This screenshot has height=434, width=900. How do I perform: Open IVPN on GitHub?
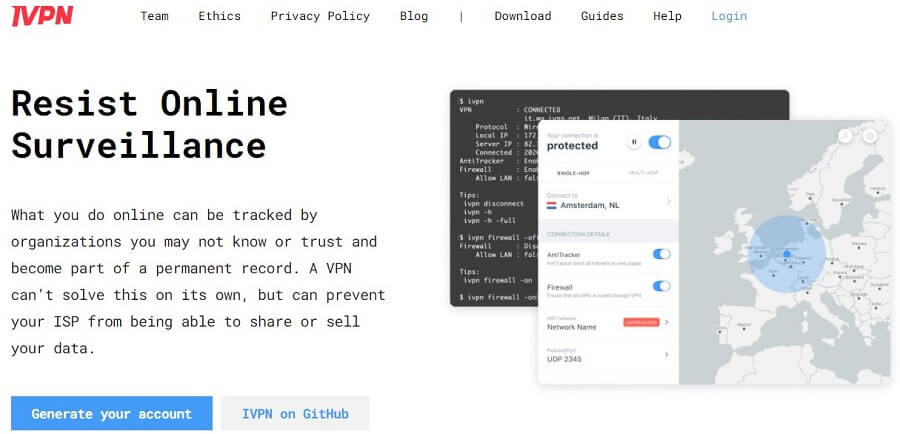[x=295, y=413]
